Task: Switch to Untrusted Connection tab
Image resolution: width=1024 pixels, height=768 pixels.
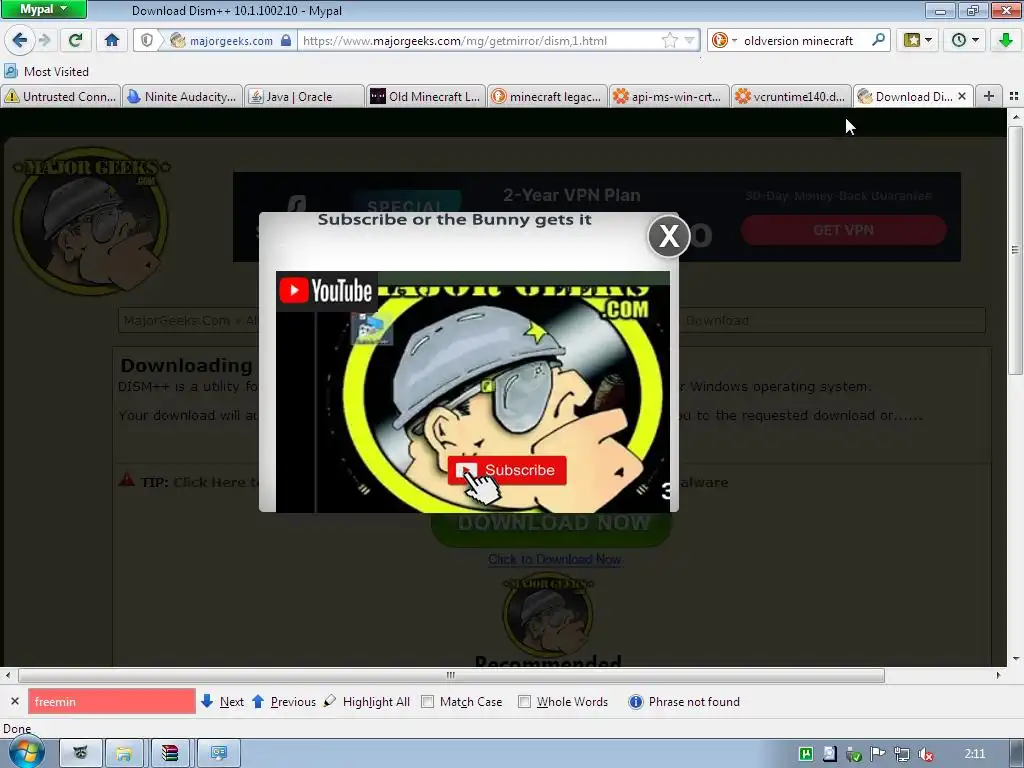Action: tap(61, 97)
